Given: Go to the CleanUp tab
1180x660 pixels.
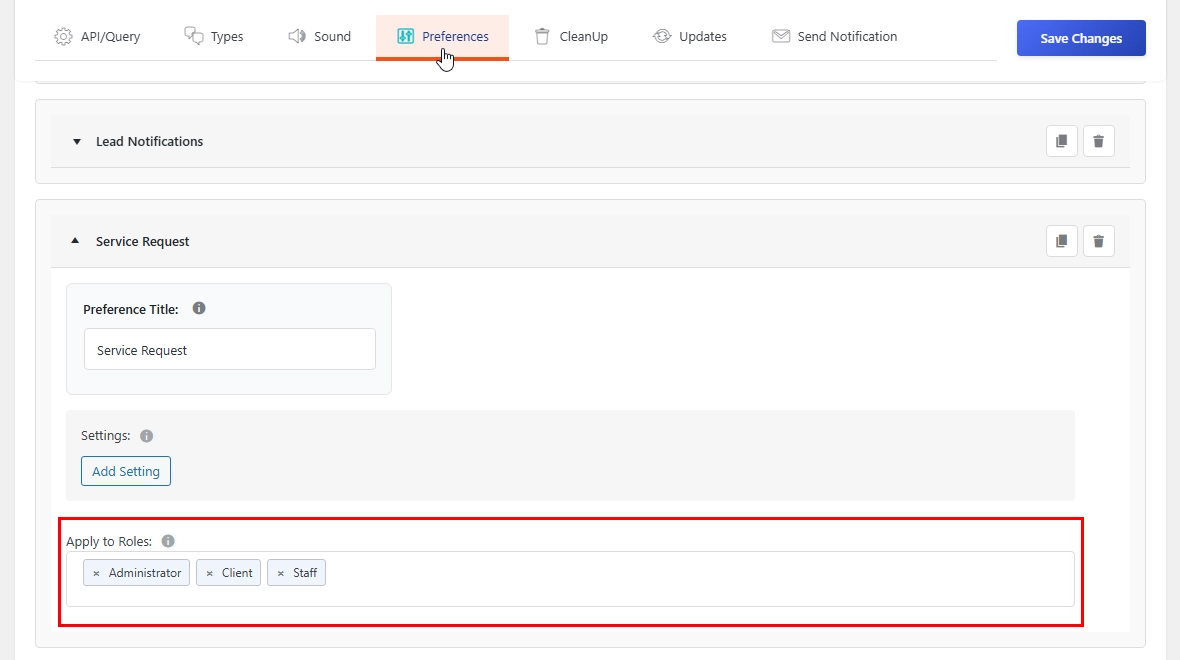Looking at the screenshot, I should (571, 36).
